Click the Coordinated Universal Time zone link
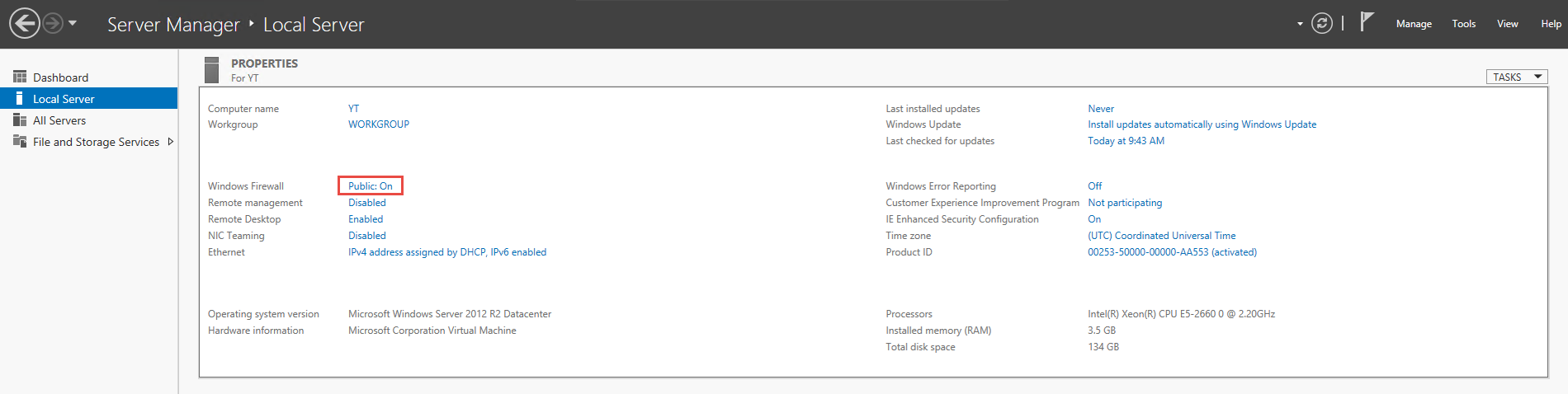1568x394 pixels. coord(1162,236)
